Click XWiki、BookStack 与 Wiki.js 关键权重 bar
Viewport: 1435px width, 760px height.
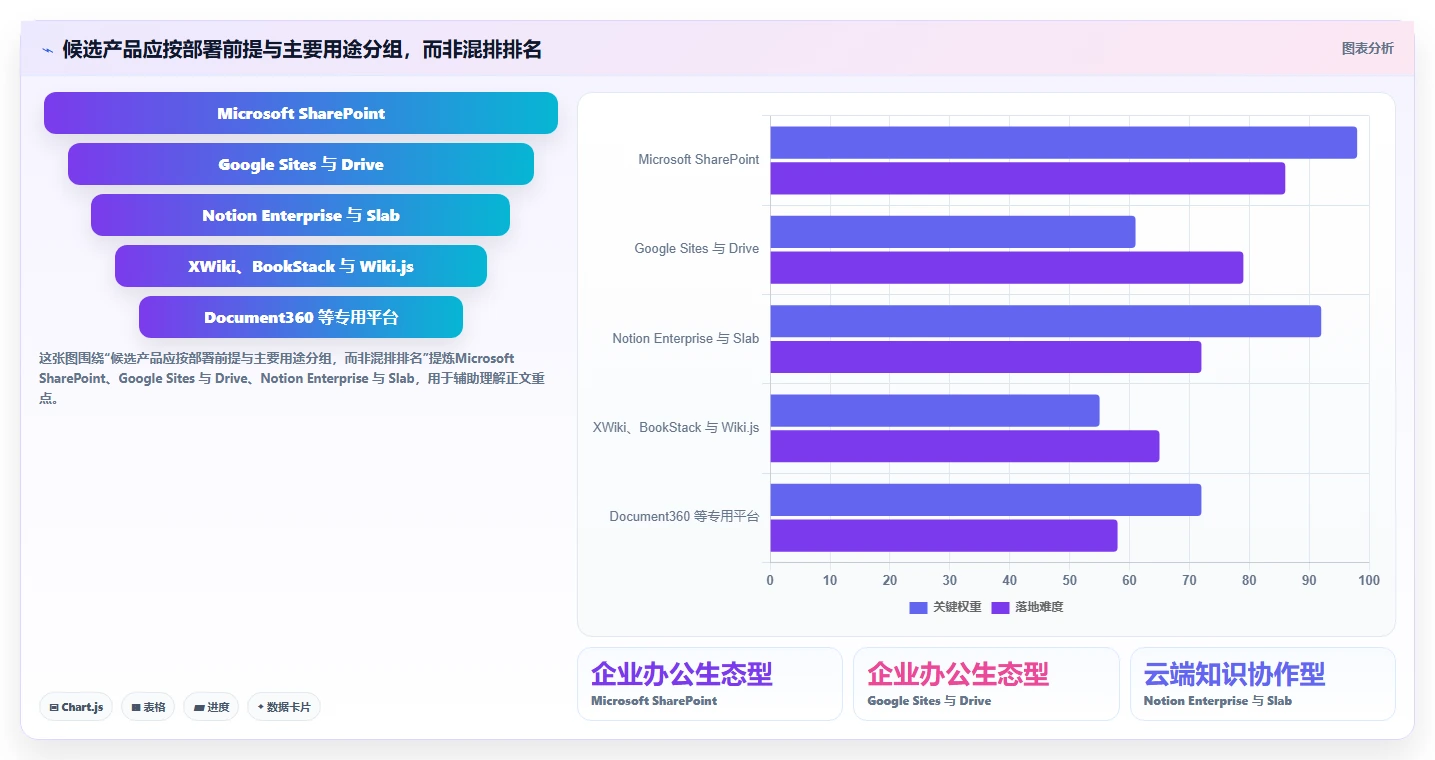pos(934,410)
